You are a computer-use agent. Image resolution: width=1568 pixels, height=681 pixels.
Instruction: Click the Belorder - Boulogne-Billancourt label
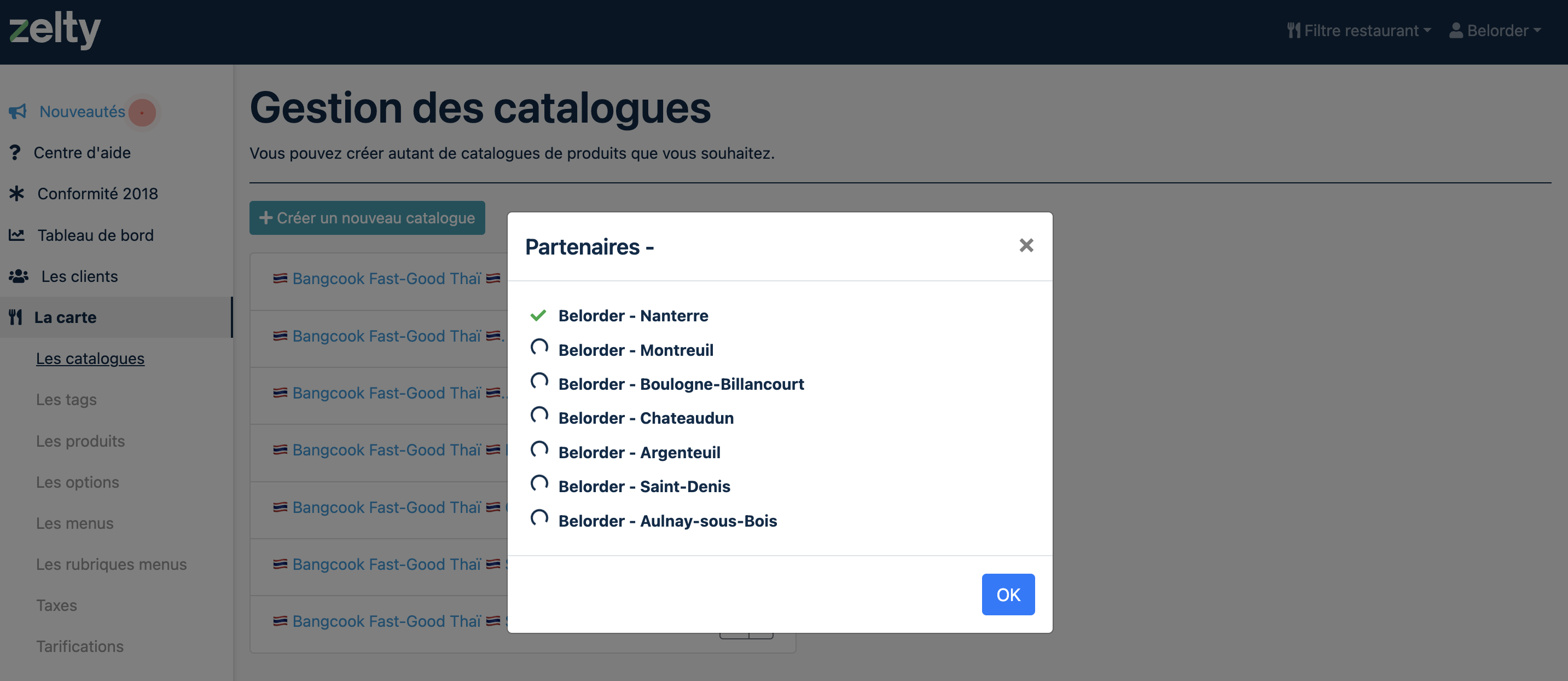tap(681, 384)
